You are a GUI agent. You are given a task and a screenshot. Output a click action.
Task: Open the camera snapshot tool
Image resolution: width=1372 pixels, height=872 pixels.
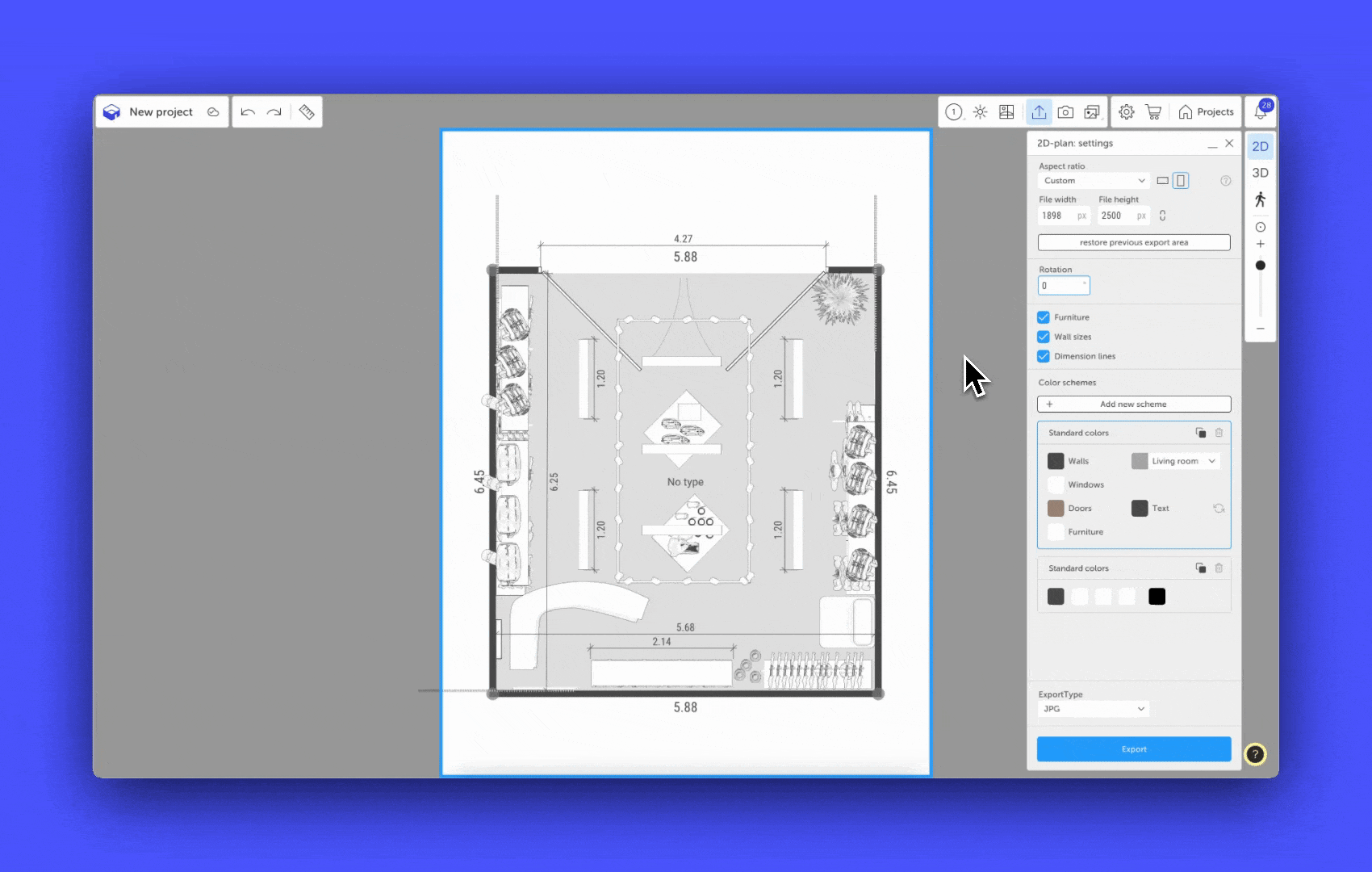[1065, 112]
